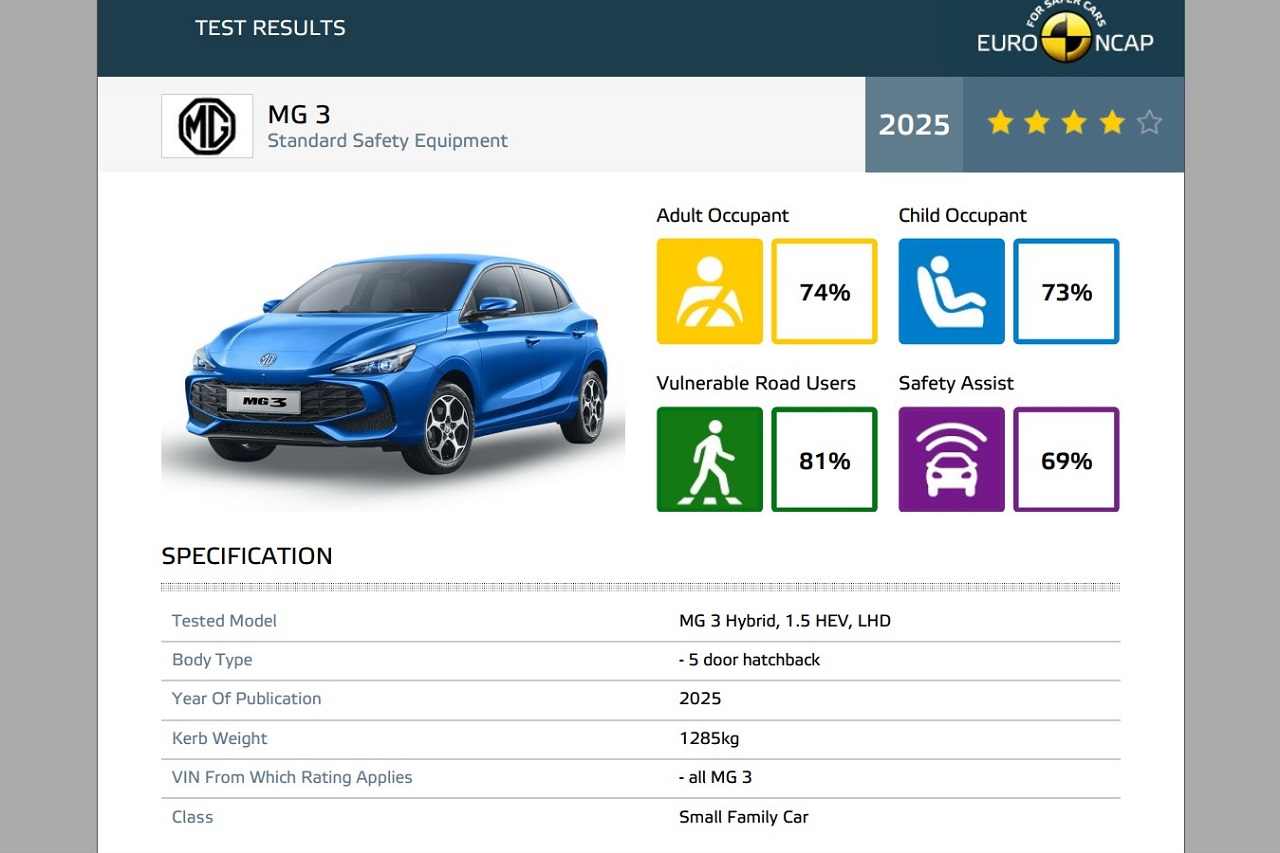Click the 74% Adult Occupant score box
Image resolution: width=1280 pixels, height=853 pixels.
(x=825, y=291)
